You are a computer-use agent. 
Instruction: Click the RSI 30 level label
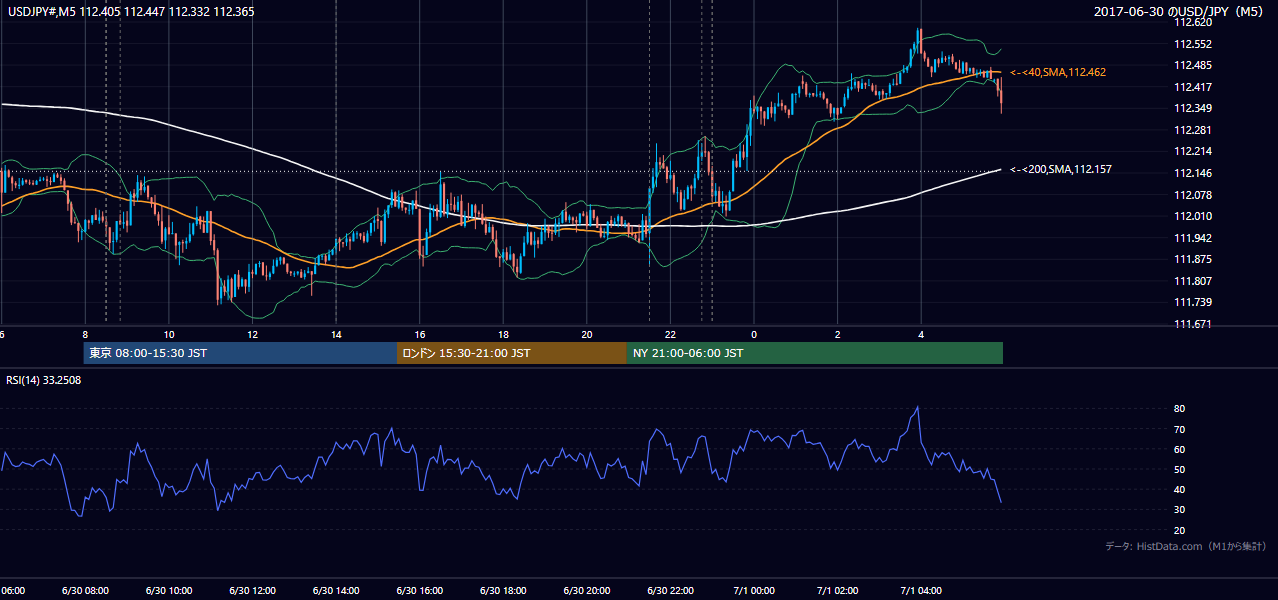[1179, 510]
